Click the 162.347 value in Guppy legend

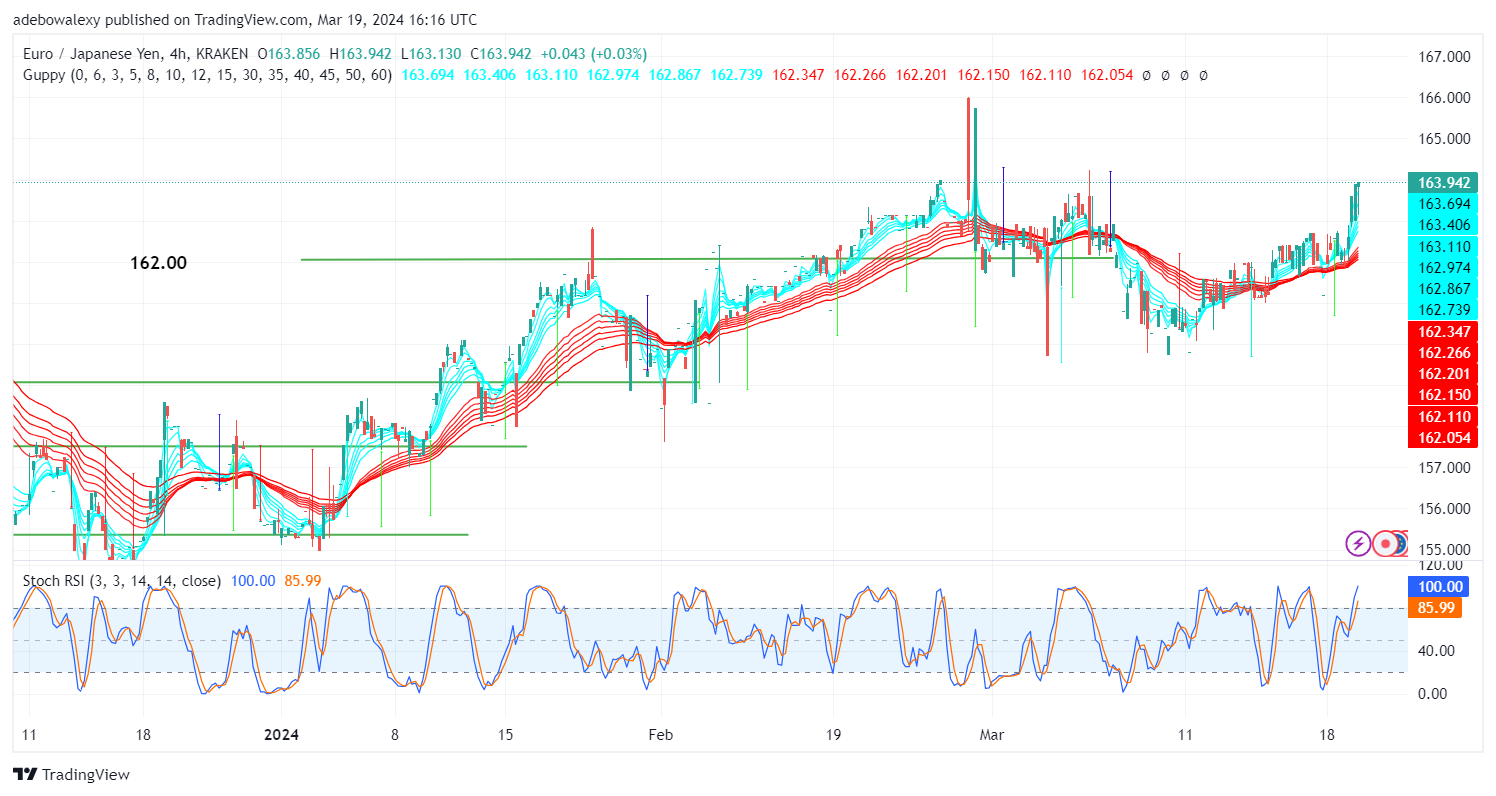pos(799,75)
